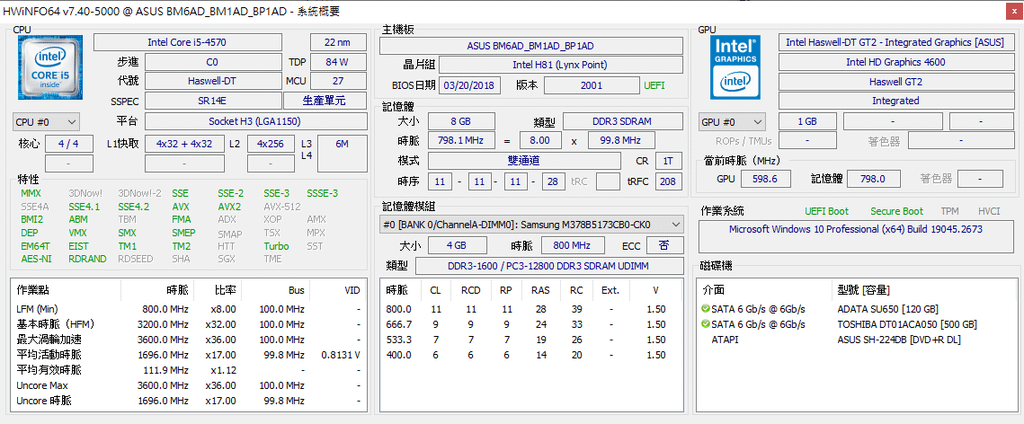This screenshot has height=424, width=1024.
Task: Click the Socket H3 (LGA1150) platform field
Action: pos(255,122)
